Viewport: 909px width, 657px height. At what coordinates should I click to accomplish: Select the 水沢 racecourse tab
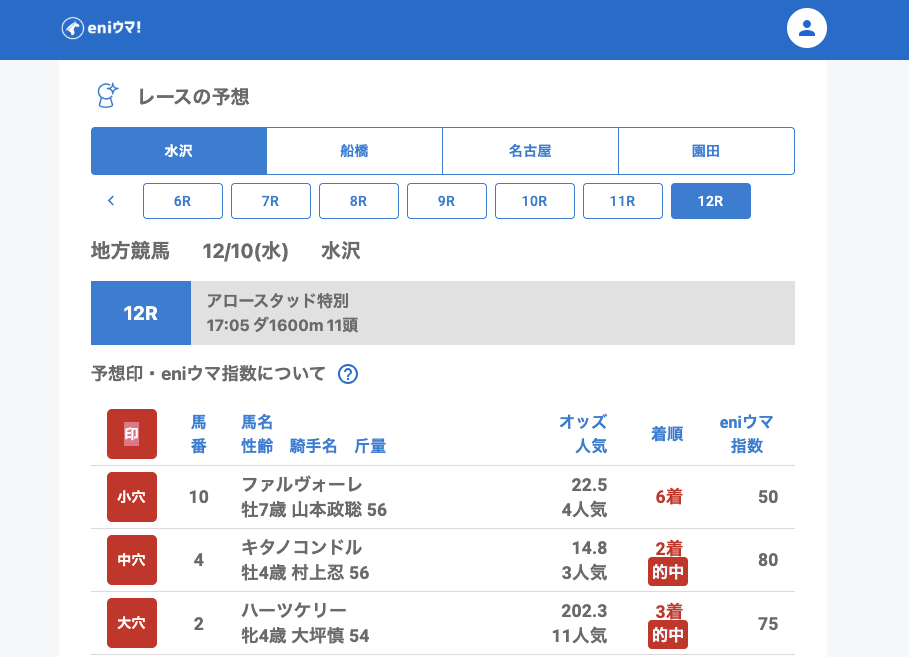tap(179, 151)
